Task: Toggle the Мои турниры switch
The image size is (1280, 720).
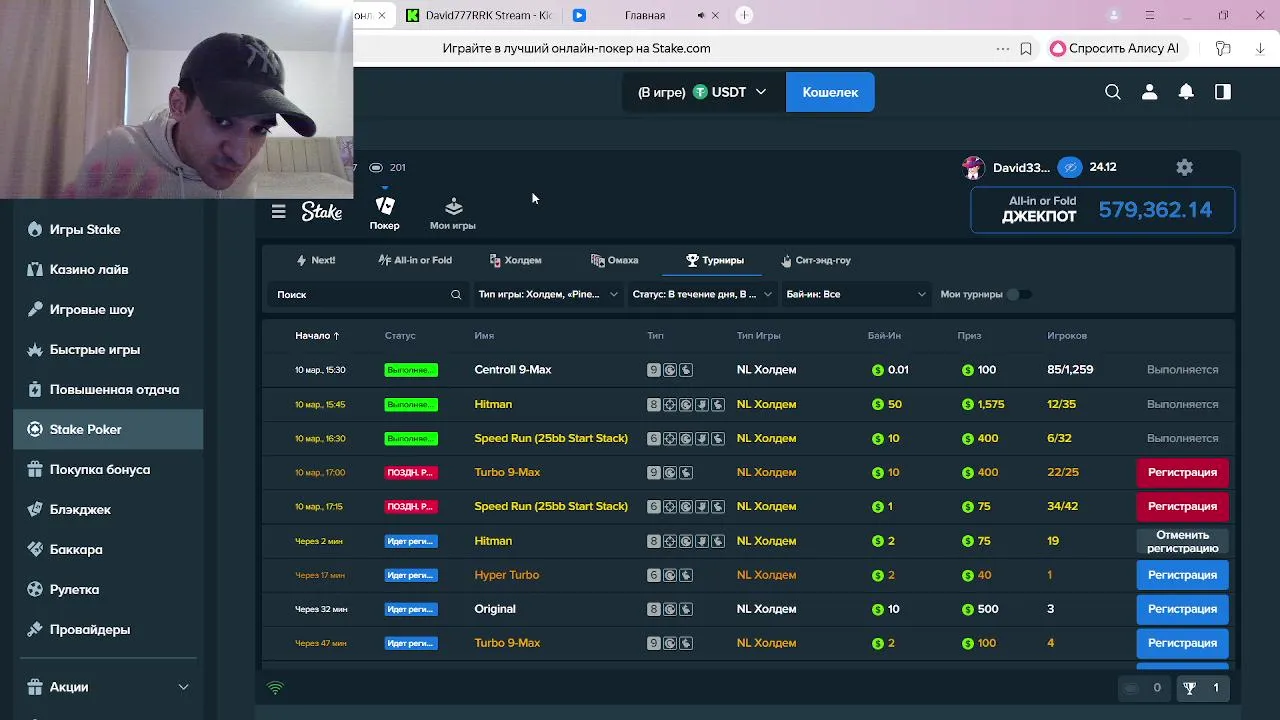Action: [x=1018, y=295]
